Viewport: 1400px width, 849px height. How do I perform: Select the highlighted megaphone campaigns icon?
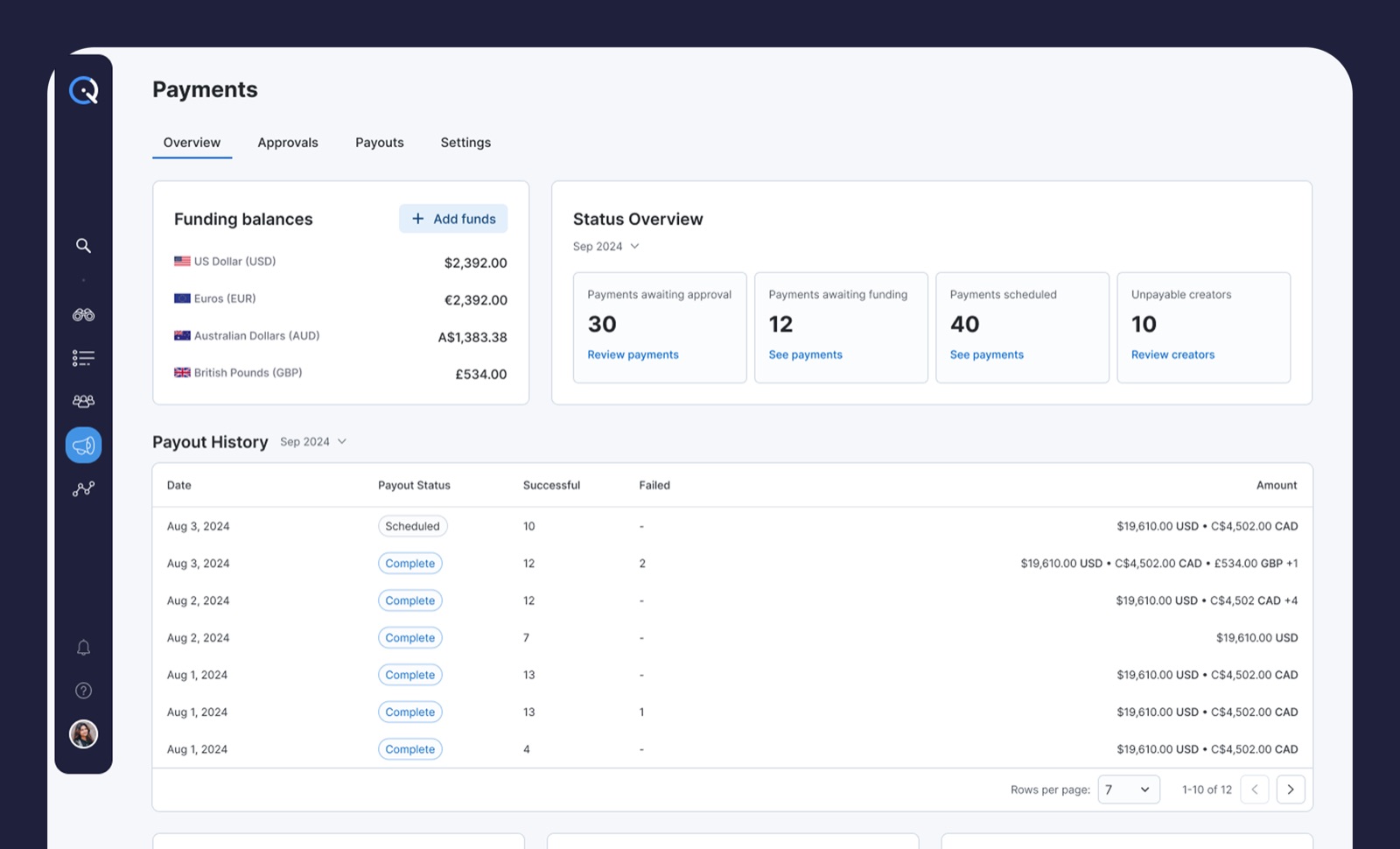pos(83,444)
